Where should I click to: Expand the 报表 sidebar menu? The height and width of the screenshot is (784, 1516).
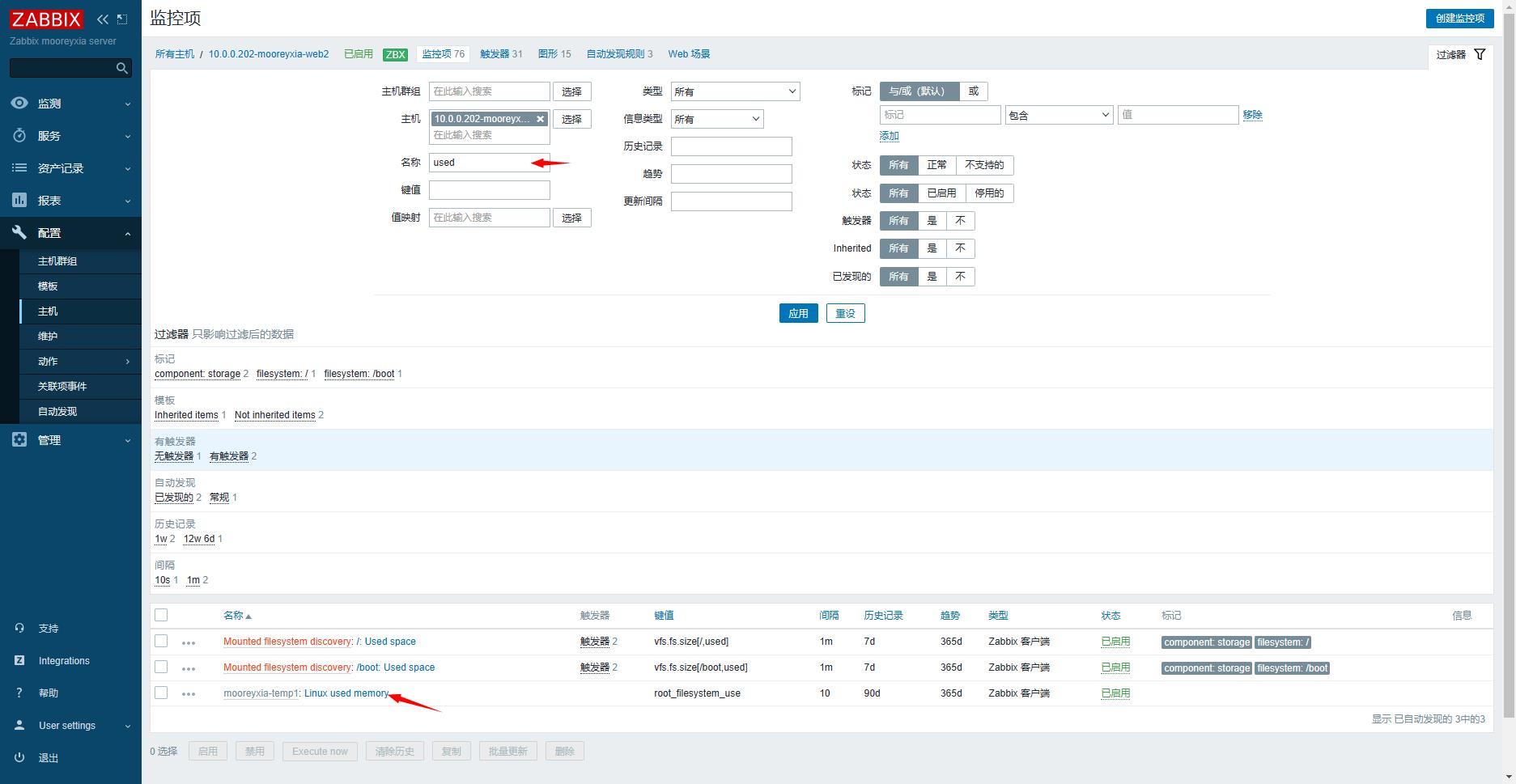(70, 201)
